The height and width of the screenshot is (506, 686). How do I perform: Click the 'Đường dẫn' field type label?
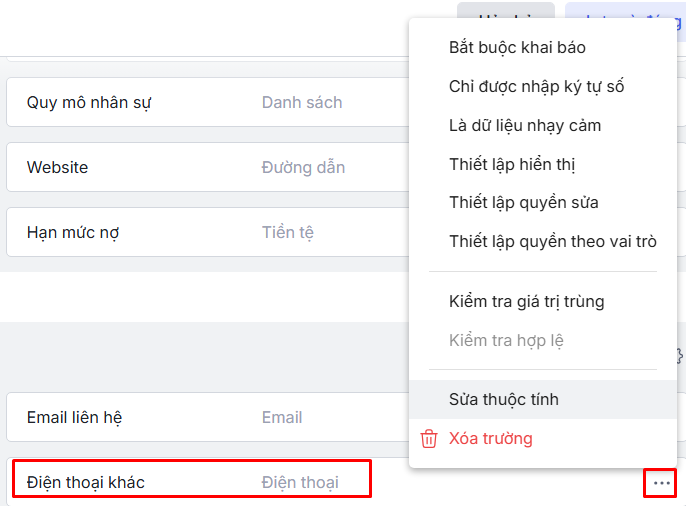(x=303, y=167)
